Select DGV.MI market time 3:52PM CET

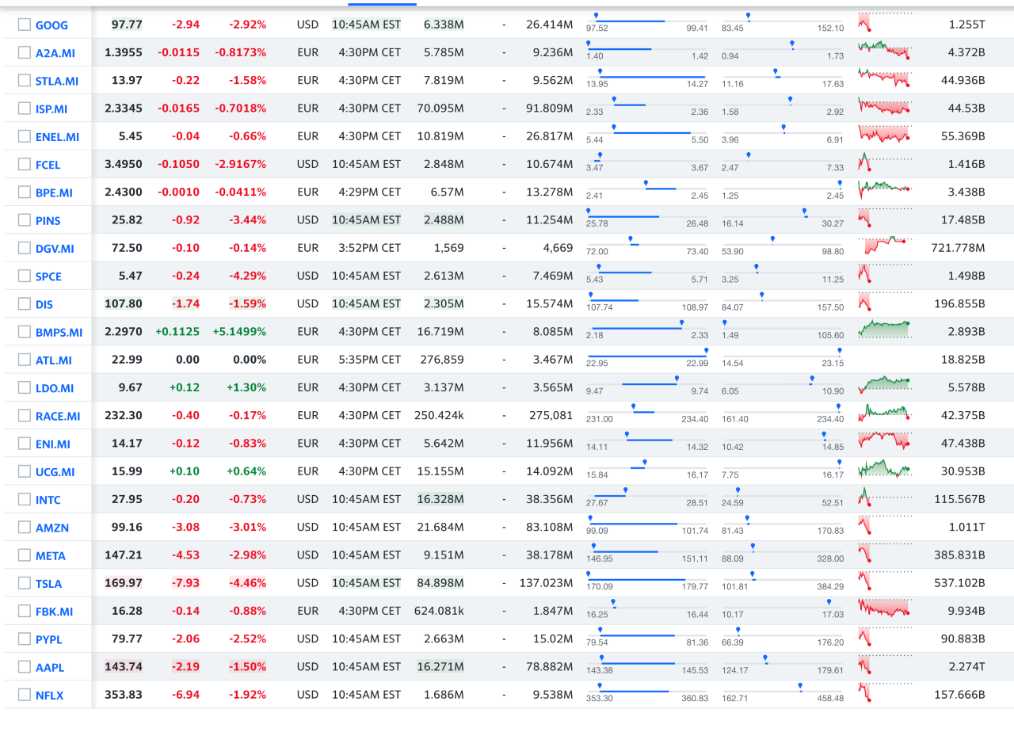(x=370, y=248)
